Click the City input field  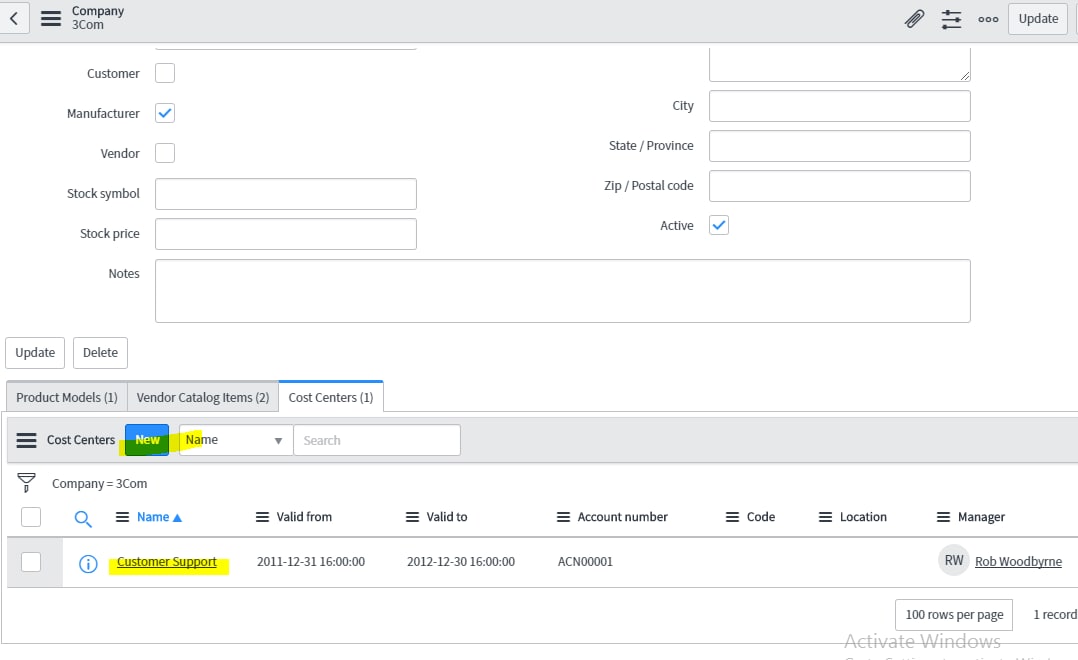pyautogui.click(x=839, y=106)
